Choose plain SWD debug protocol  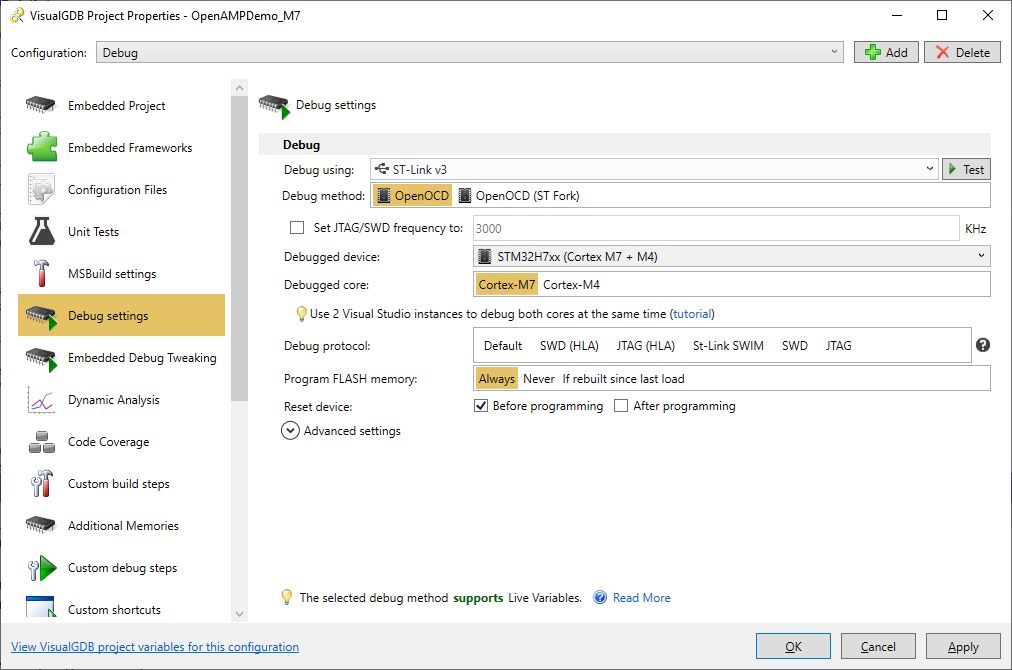click(794, 346)
